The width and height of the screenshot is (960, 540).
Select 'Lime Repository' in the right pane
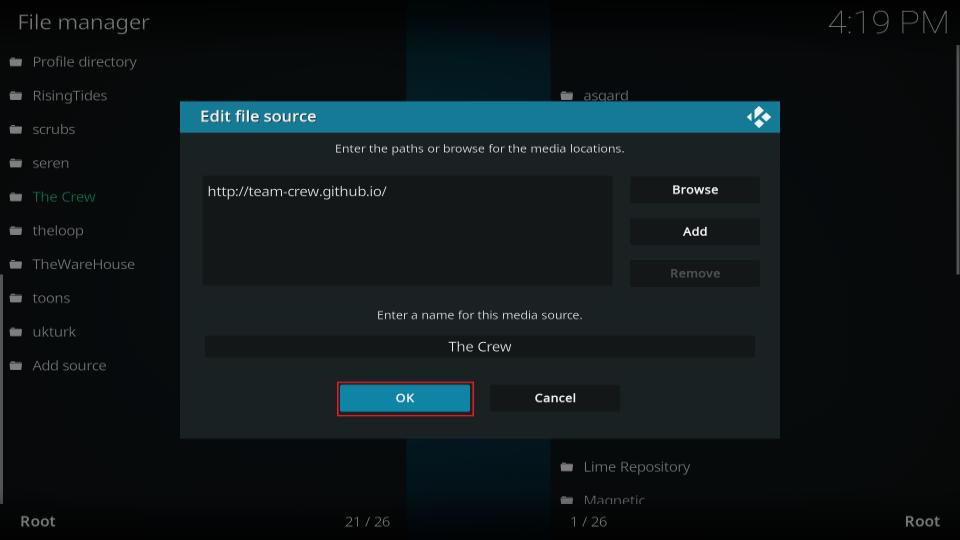coord(637,467)
